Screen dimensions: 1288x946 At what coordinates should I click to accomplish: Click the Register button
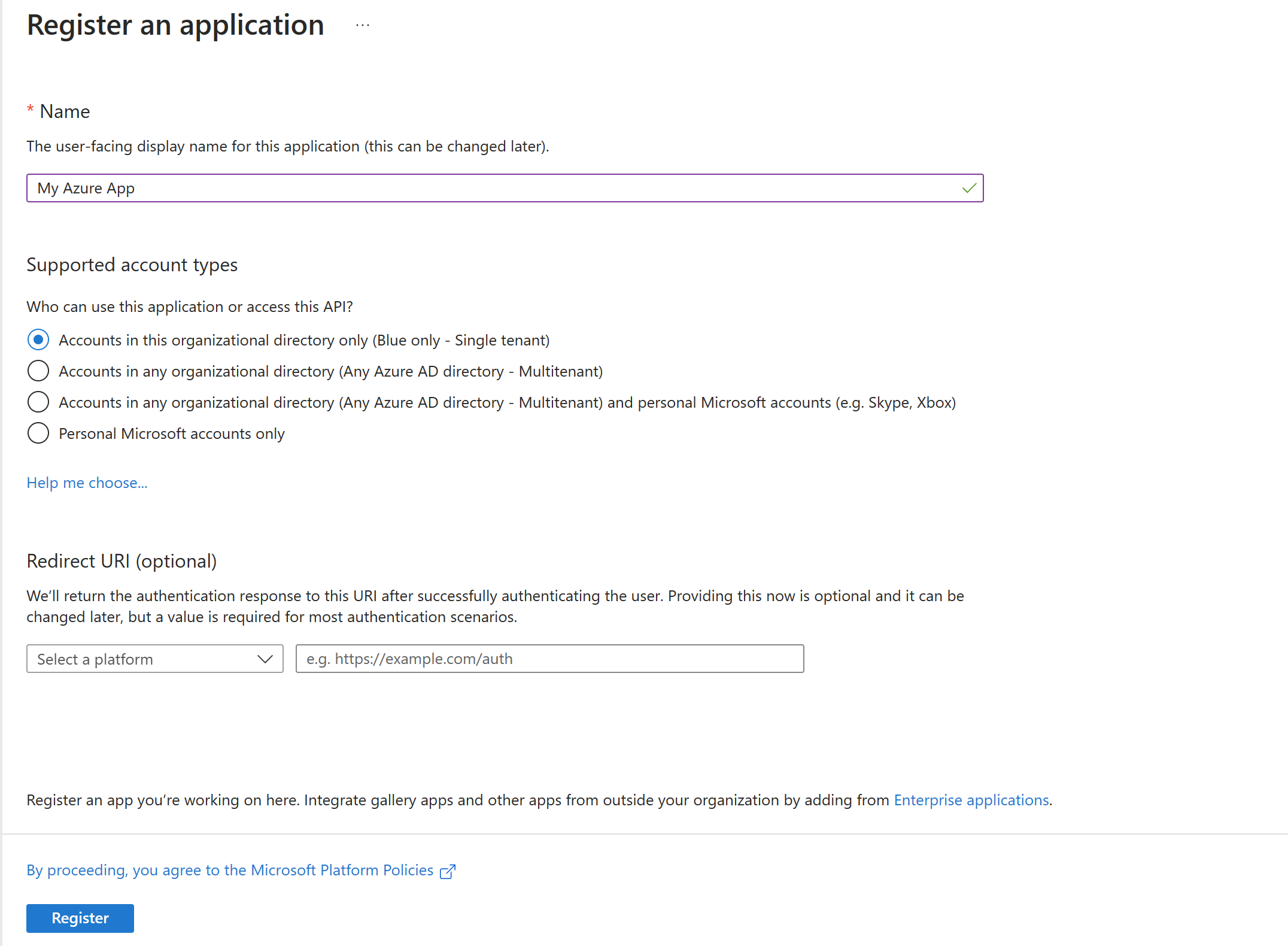(80, 918)
